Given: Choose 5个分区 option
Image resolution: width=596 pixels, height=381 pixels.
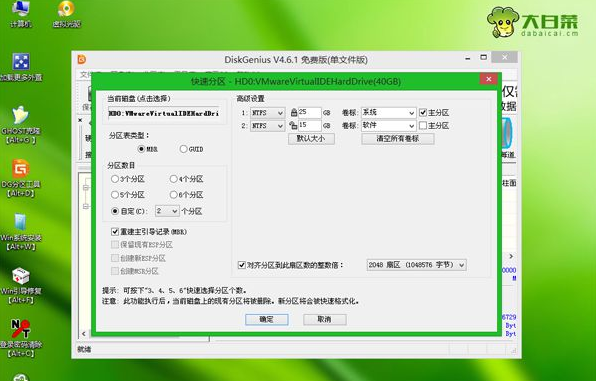Looking at the screenshot, I should coord(128,195).
